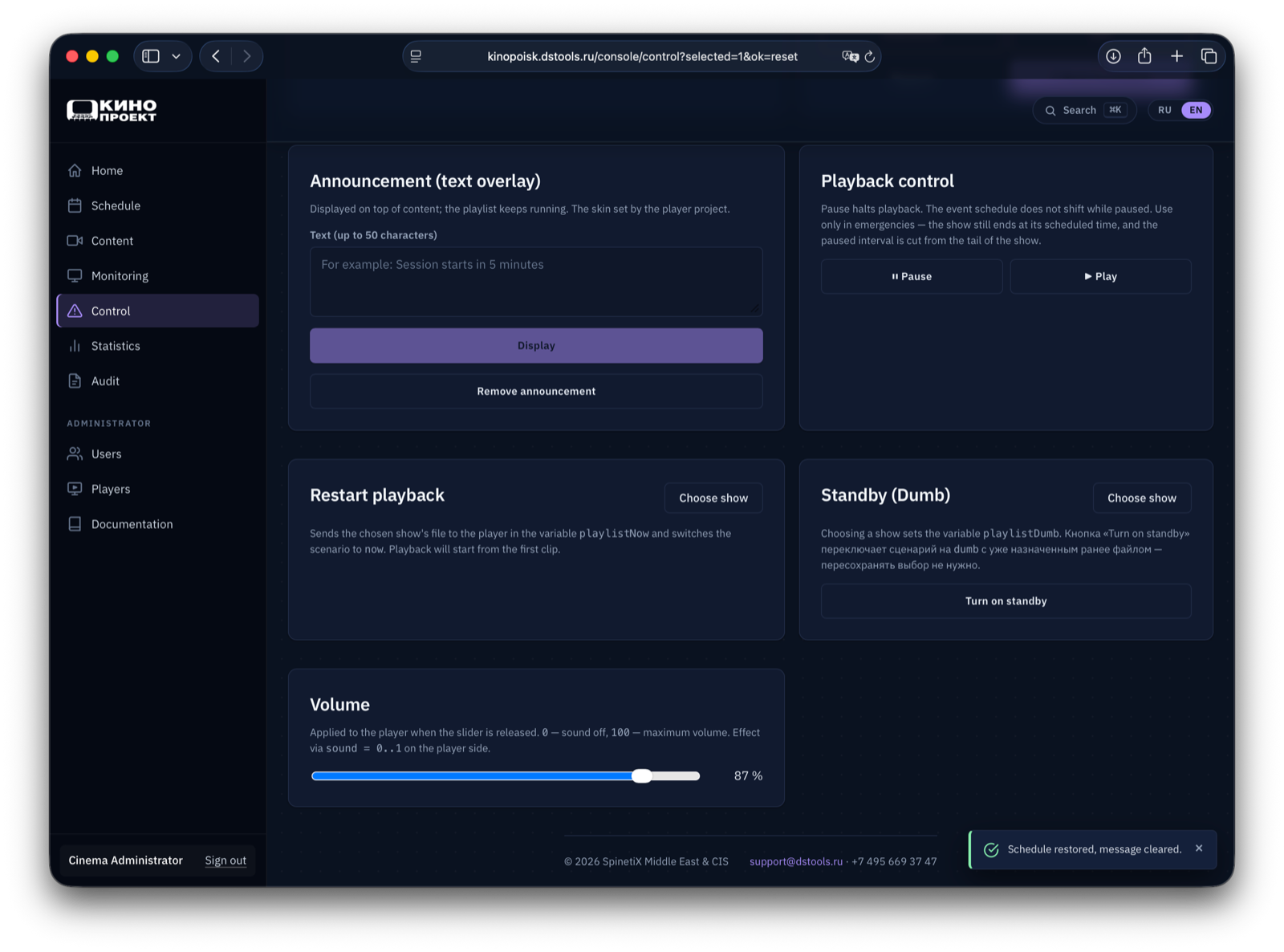This screenshot has height=952, width=1284.
Task: Open the Monitoring page
Action: (158, 275)
